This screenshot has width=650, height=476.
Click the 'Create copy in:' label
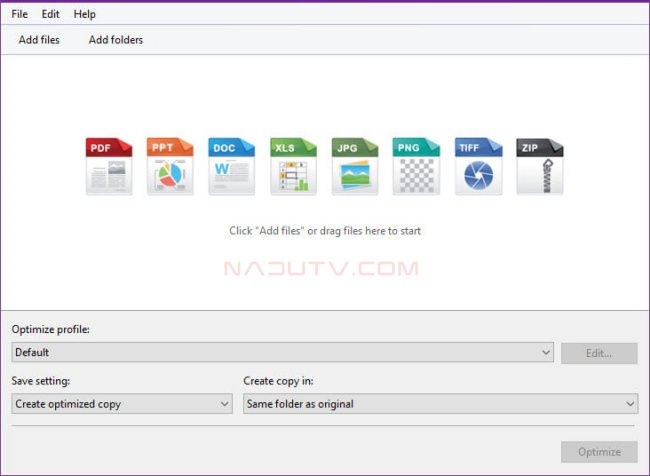pos(278,381)
